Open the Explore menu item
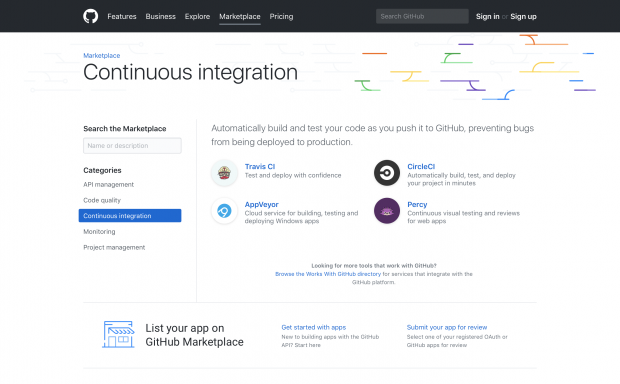The image size is (620, 384). tap(197, 16)
